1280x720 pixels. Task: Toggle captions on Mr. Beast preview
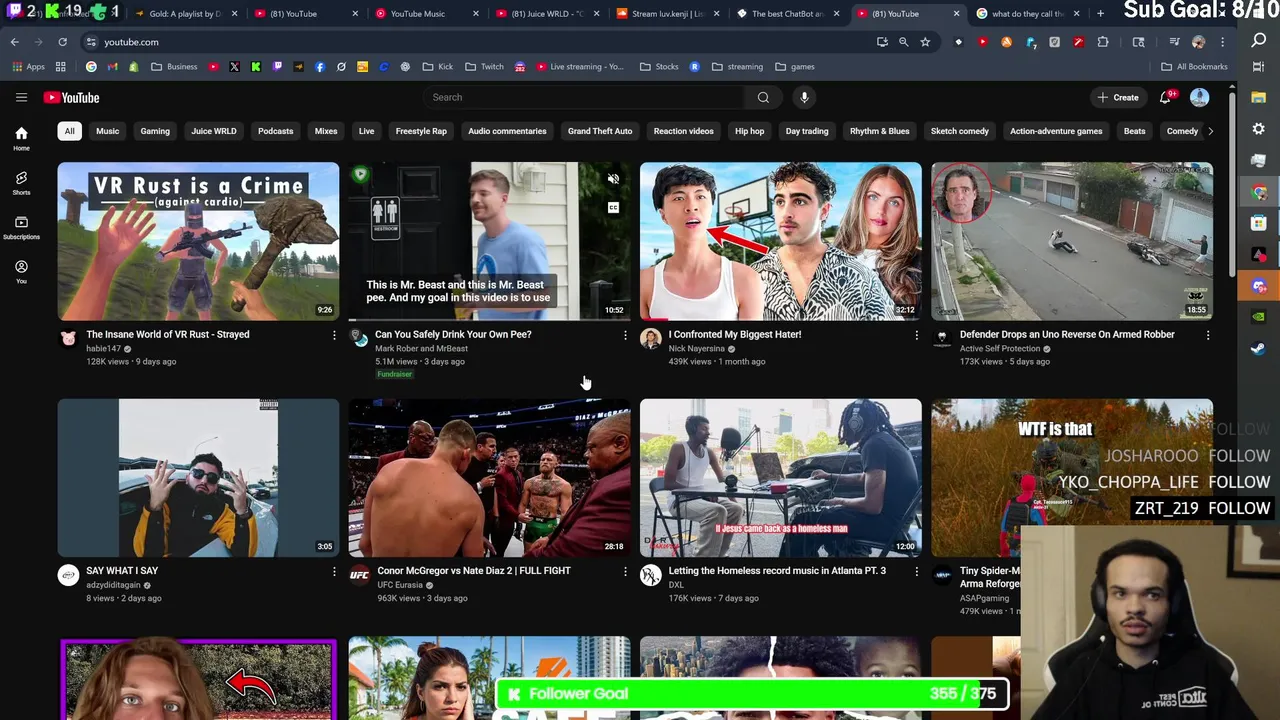(x=613, y=208)
